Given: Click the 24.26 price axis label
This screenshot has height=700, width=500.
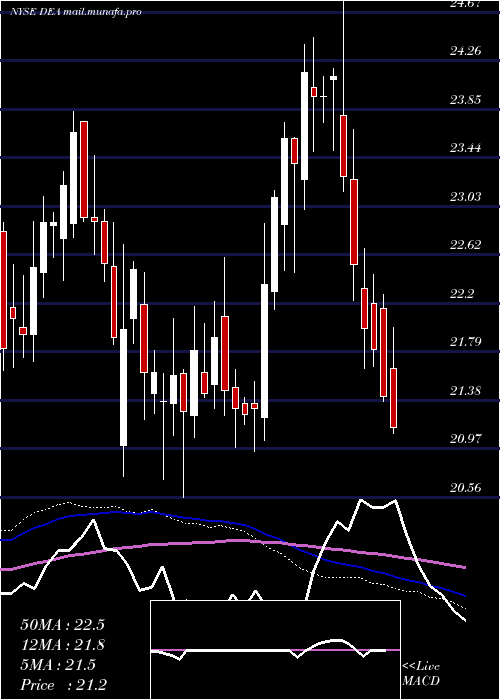Looking at the screenshot, I should click(465, 50).
